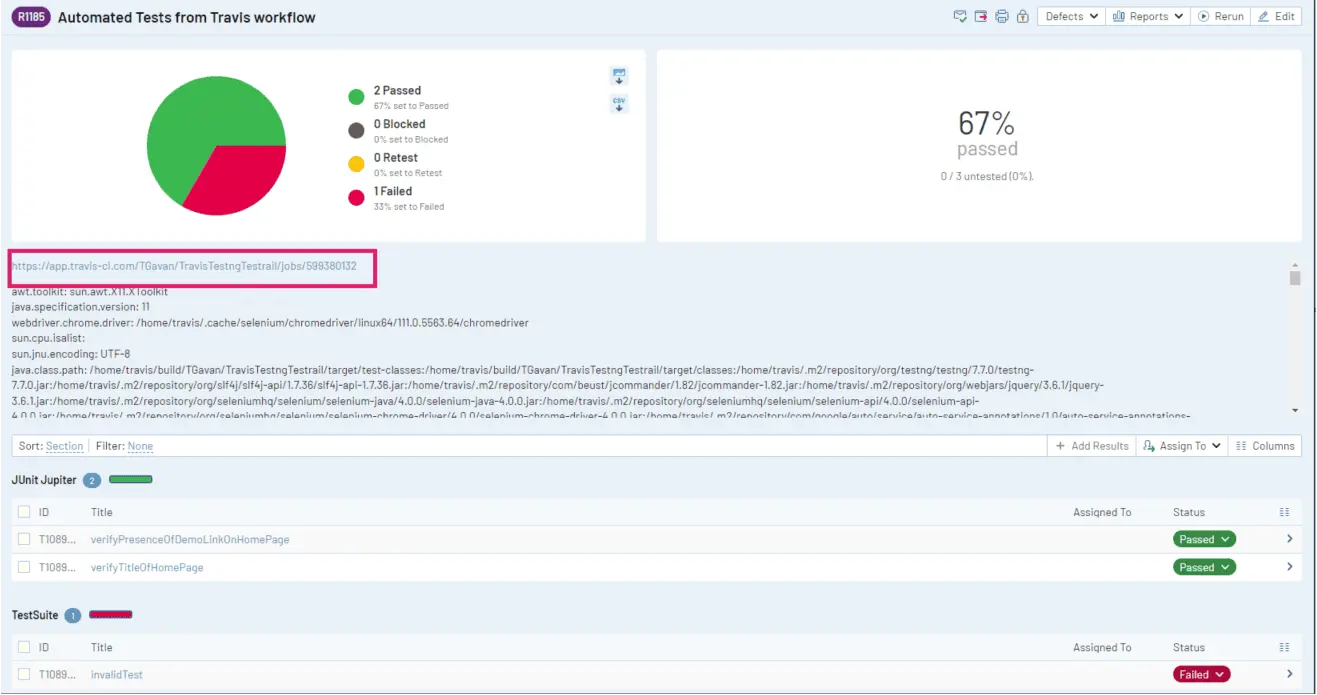The width and height of the screenshot is (1317, 695).
Task: Tick the checkbox for verifyPresenceOfDemoLinkOnHomePage
Action: (24, 539)
